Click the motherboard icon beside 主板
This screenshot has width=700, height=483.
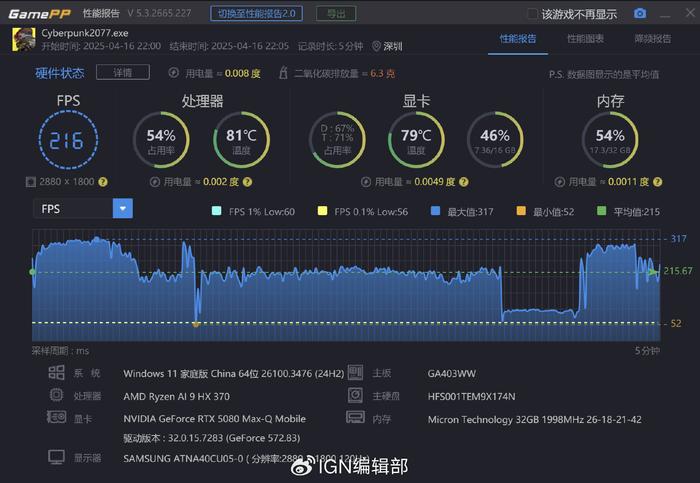[x=355, y=372]
